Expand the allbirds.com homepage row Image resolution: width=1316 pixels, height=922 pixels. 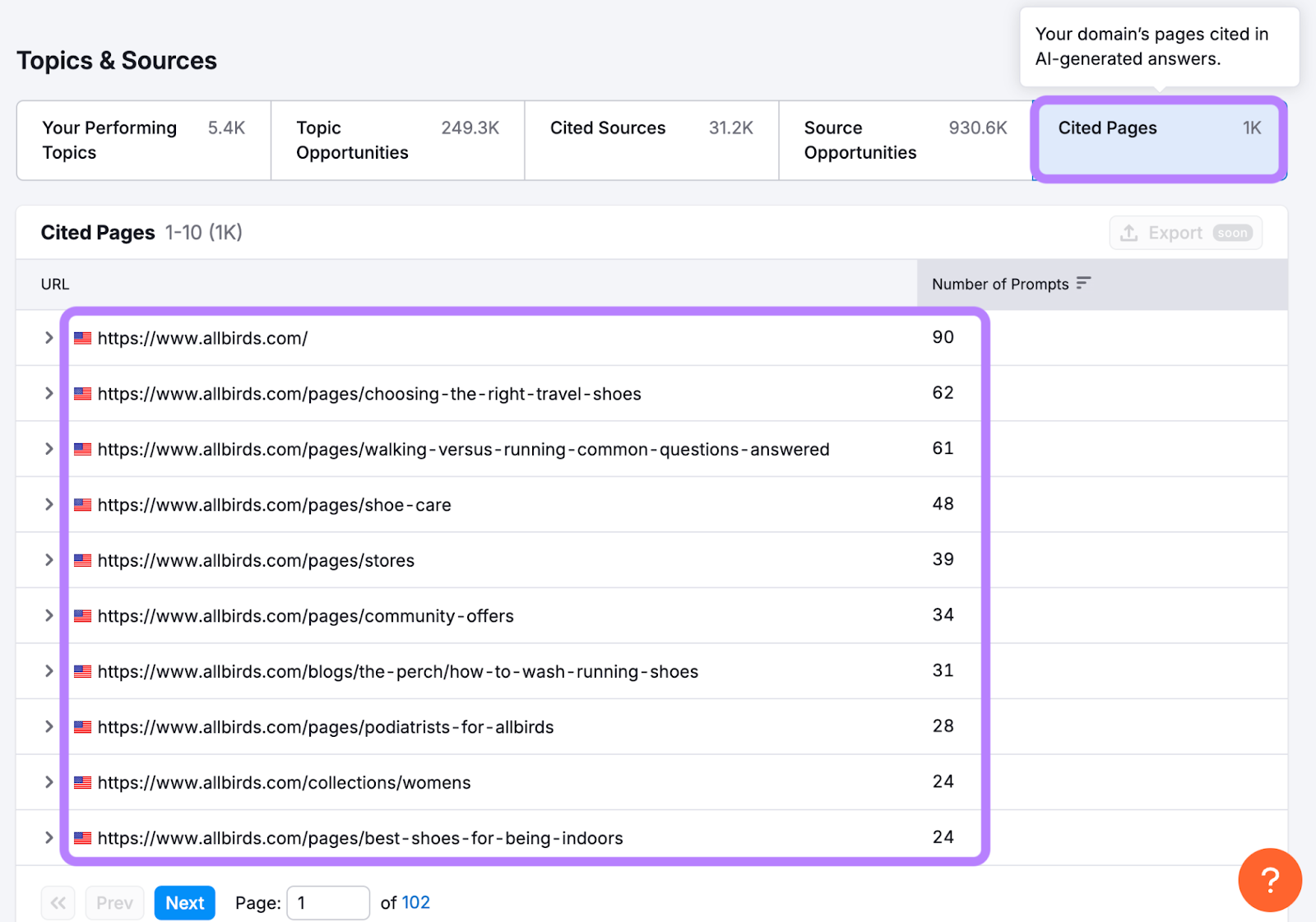tap(49, 338)
